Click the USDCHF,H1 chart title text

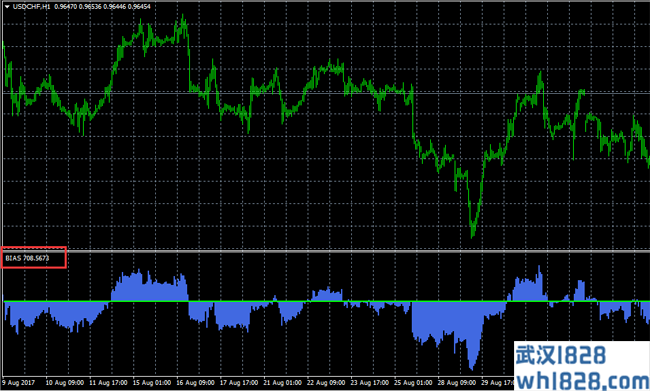(x=32, y=7)
